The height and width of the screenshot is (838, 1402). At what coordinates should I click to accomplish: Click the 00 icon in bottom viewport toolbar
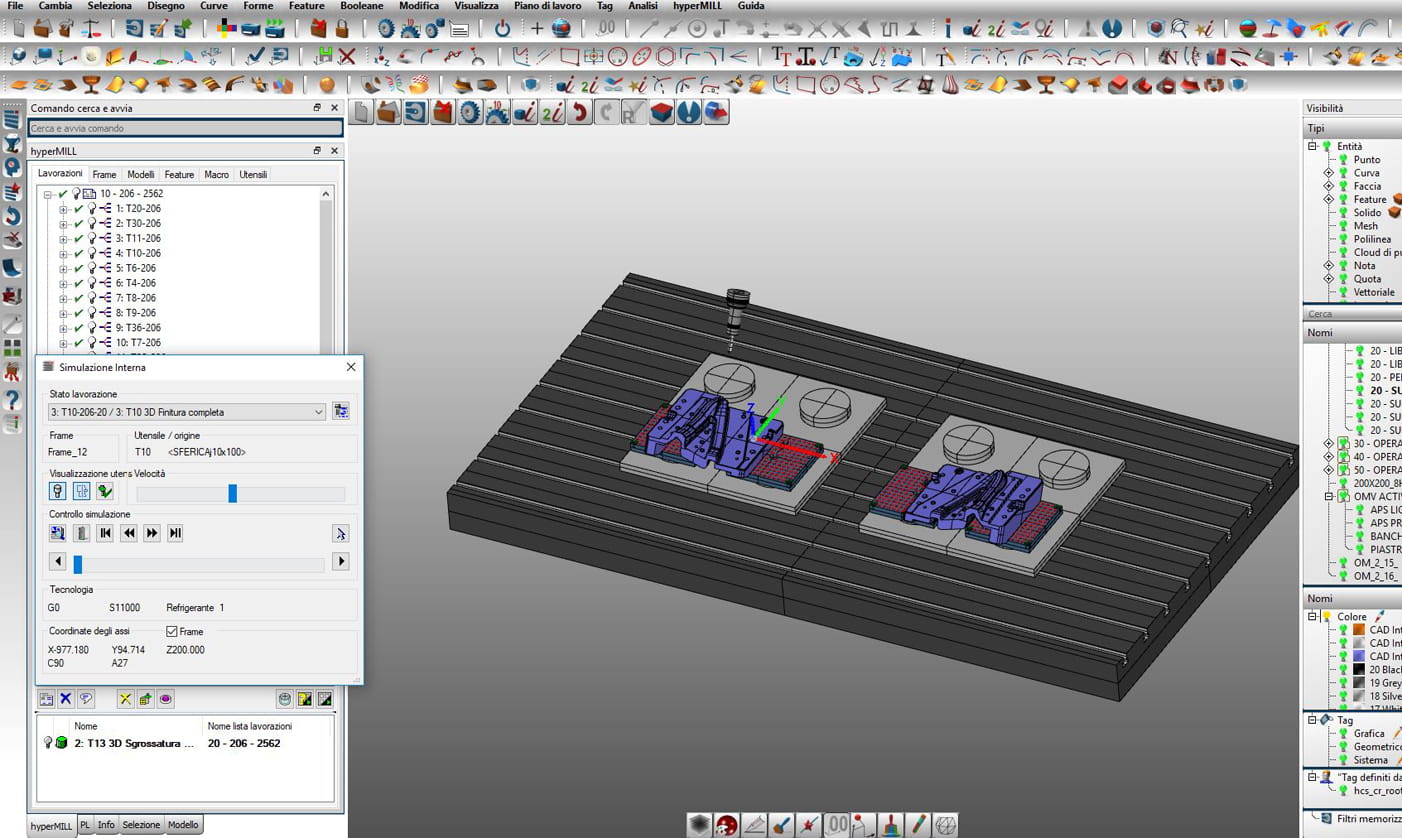[x=836, y=825]
